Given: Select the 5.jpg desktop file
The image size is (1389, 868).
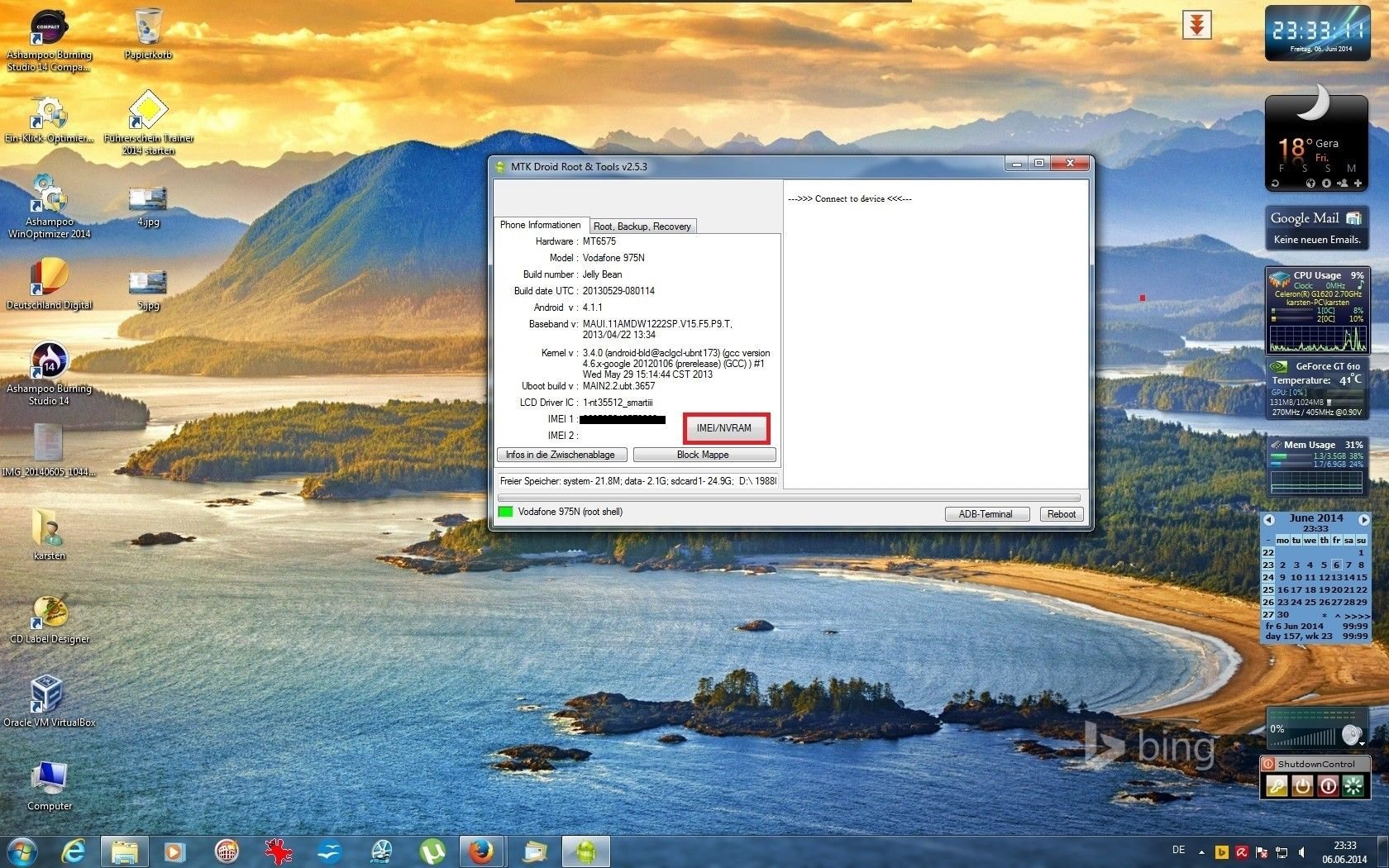Looking at the screenshot, I should point(148,289).
